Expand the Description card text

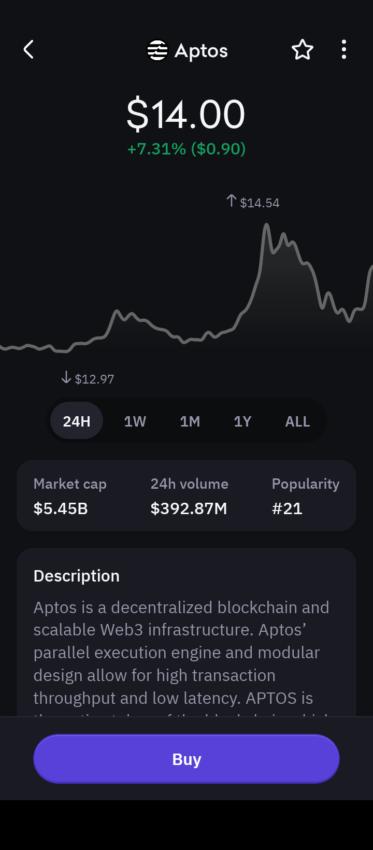tap(186, 632)
